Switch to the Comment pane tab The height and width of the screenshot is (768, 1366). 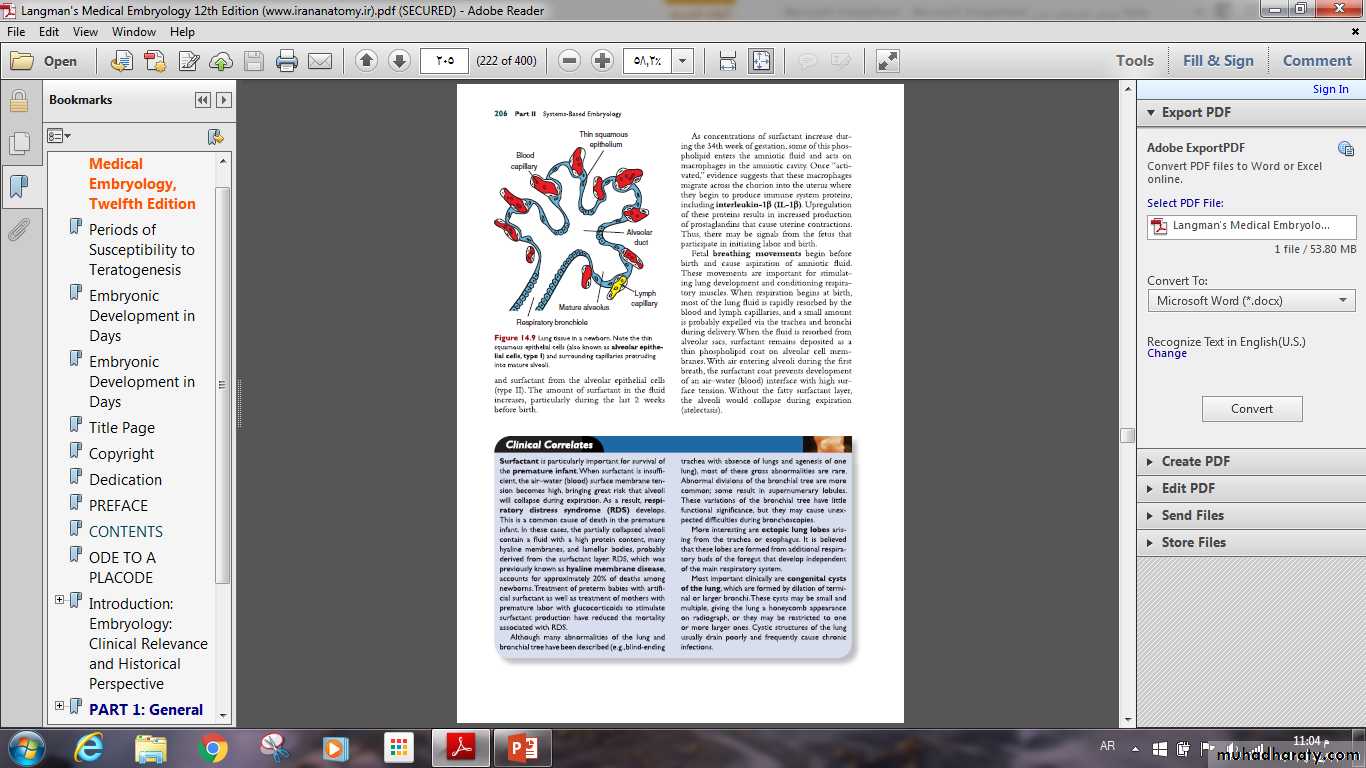coord(1316,61)
